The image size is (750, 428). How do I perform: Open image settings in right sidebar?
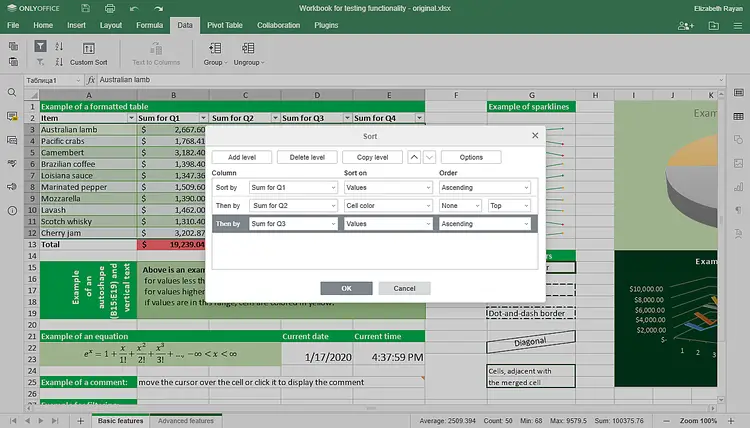click(739, 164)
